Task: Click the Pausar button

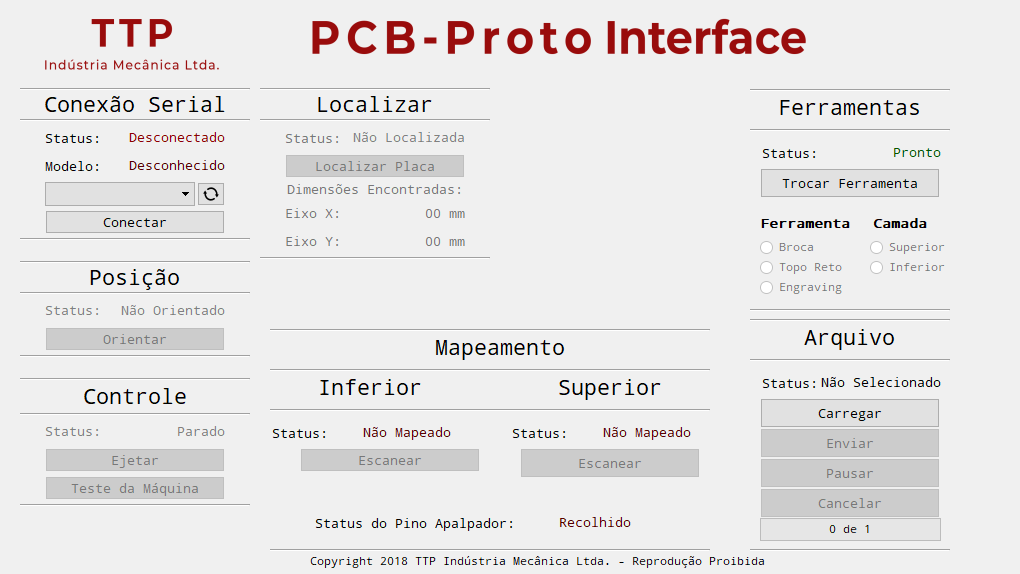Action: click(x=850, y=473)
